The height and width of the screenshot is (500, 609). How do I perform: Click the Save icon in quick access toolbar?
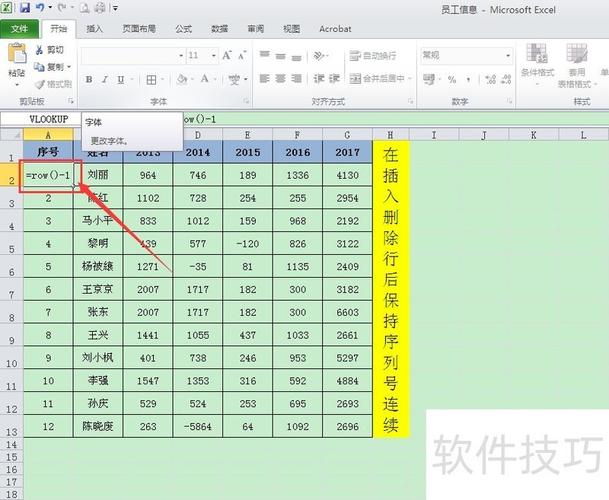point(25,7)
